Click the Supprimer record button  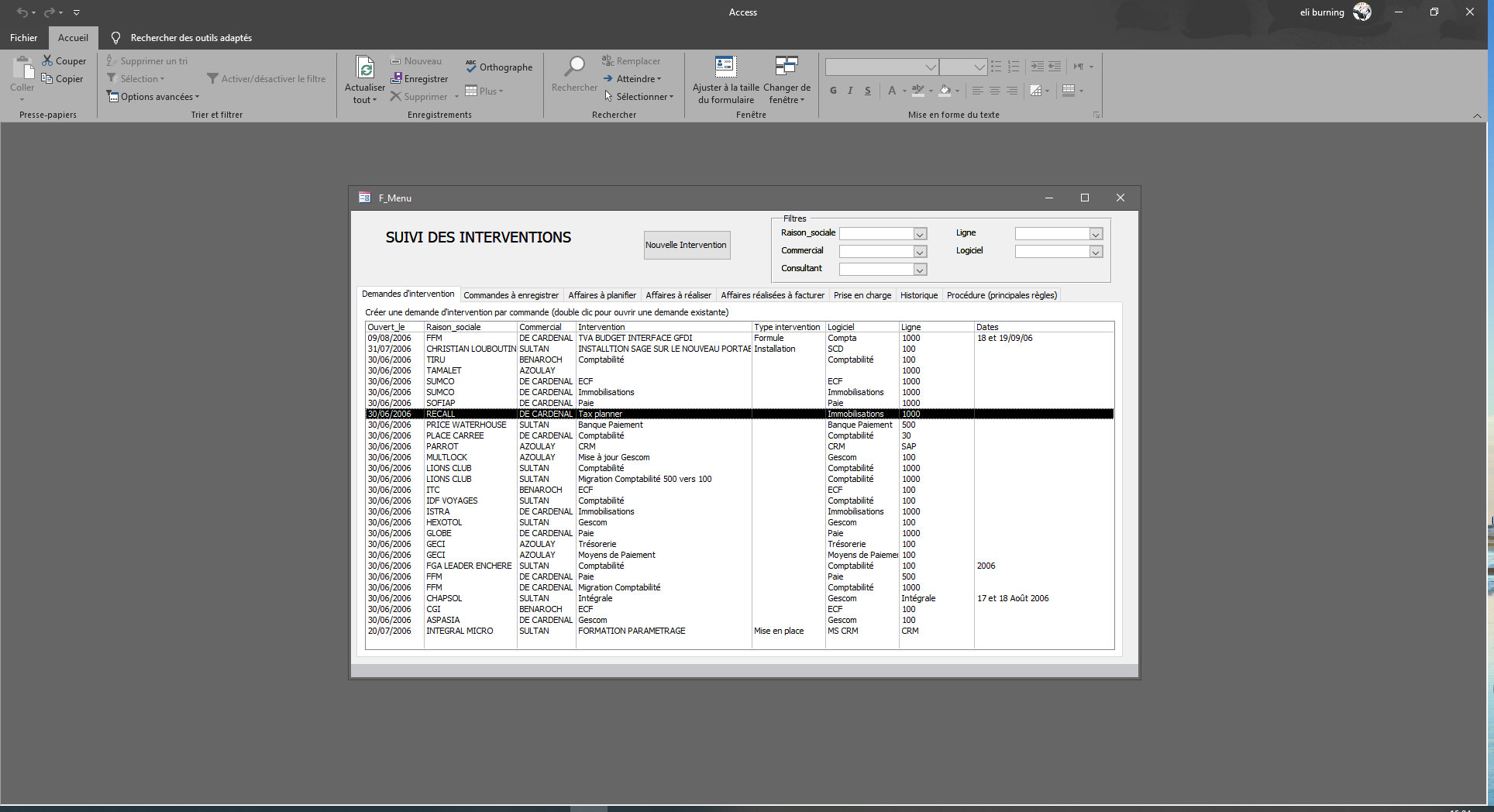coord(419,96)
